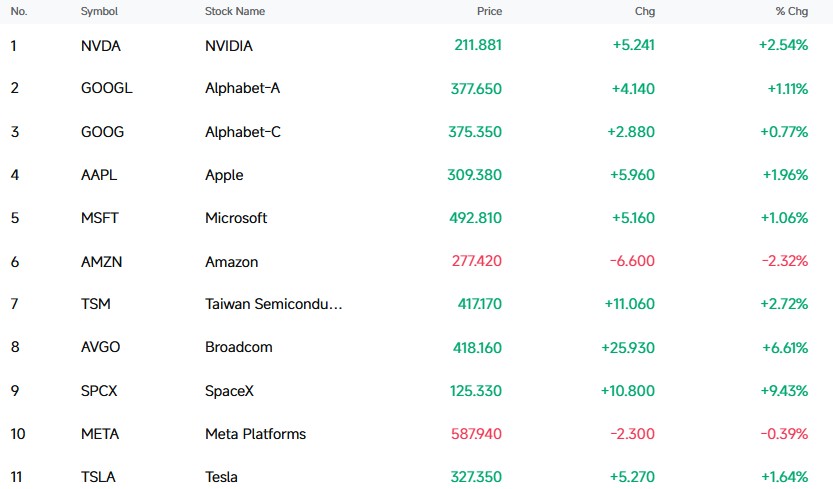Viewport: 833px width, 489px height.
Task: Click the No. column header
Action: [x=19, y=11]
